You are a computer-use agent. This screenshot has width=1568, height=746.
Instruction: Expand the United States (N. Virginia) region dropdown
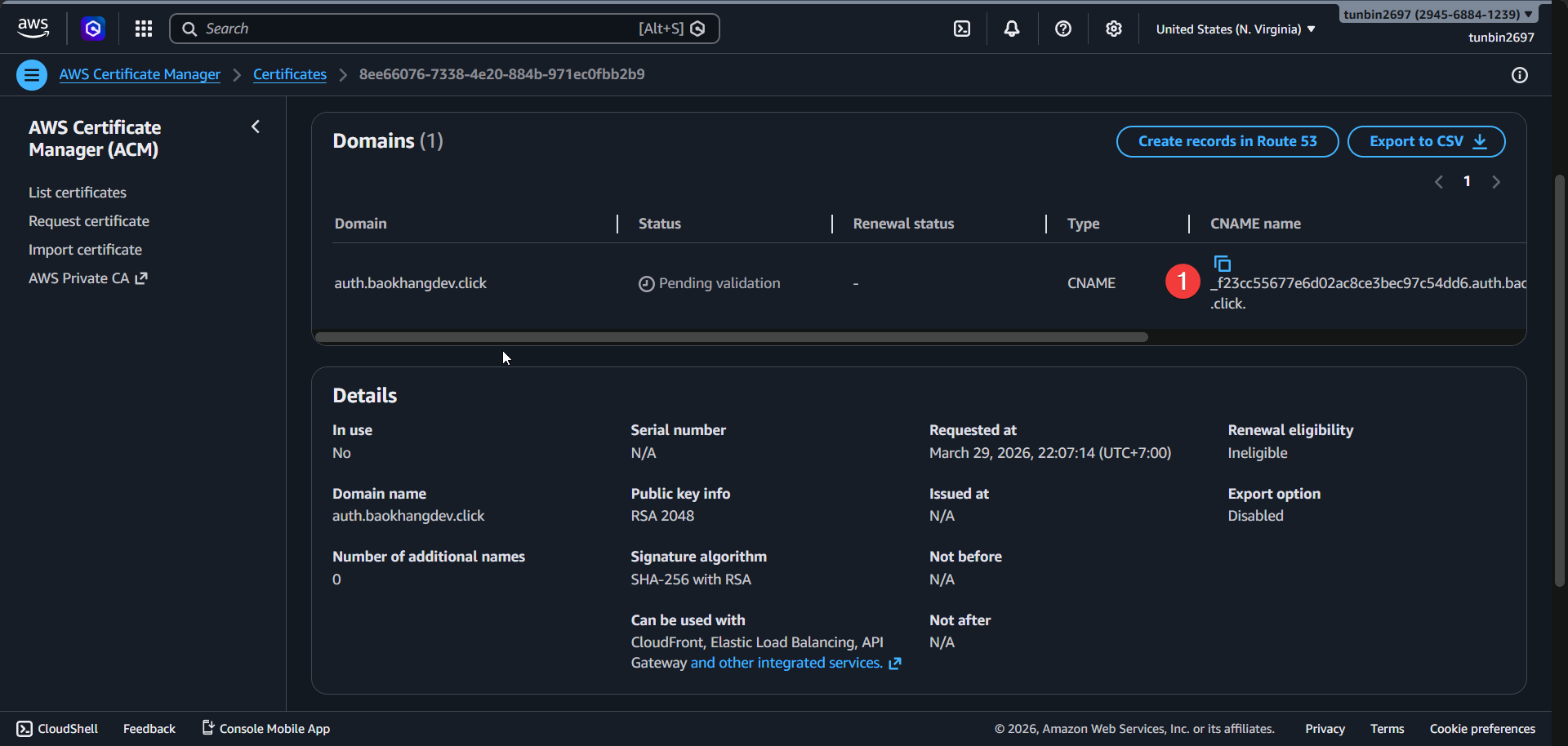click(x=1235, y=29)
